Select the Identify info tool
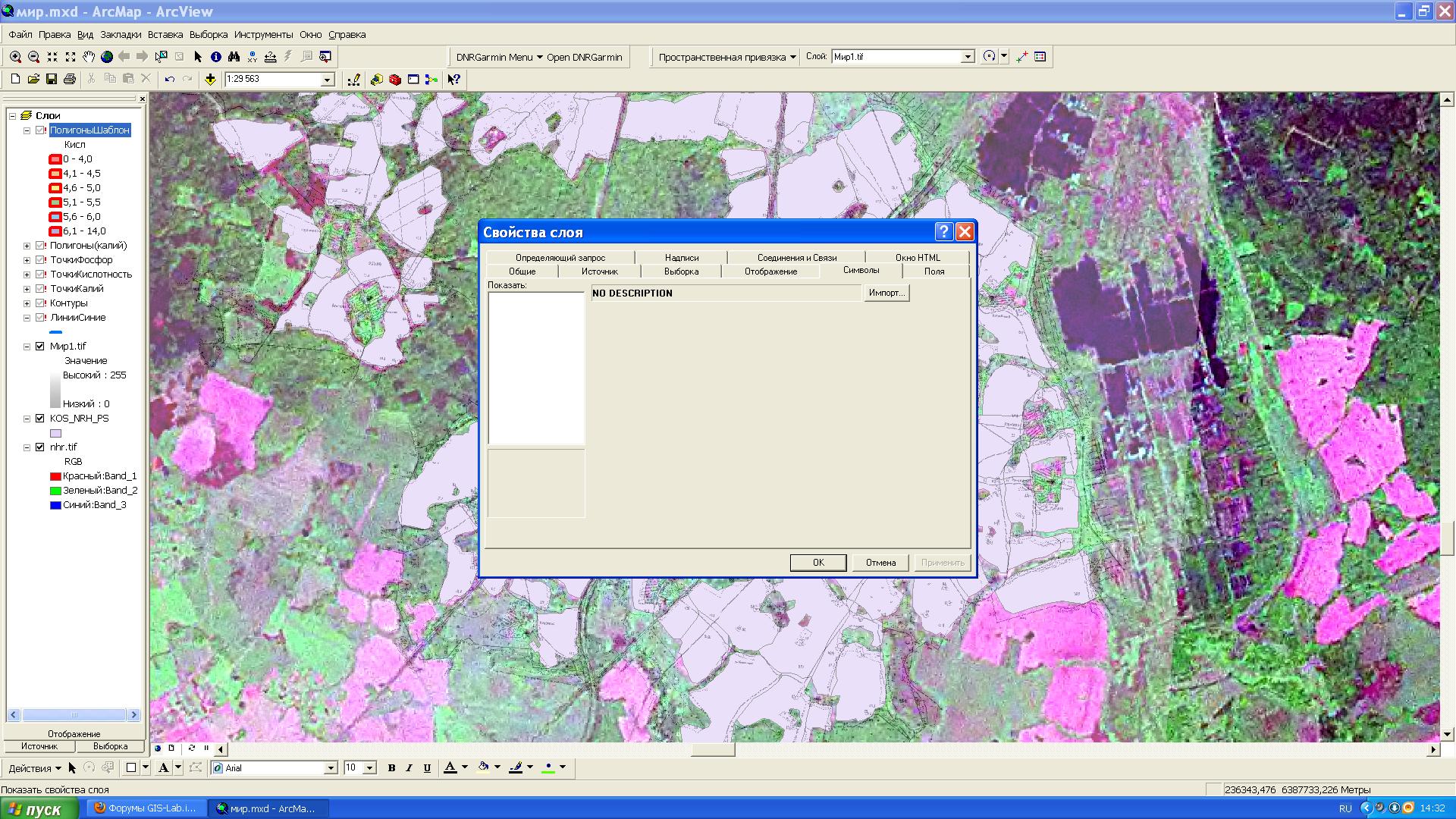 tap(216, 57)
